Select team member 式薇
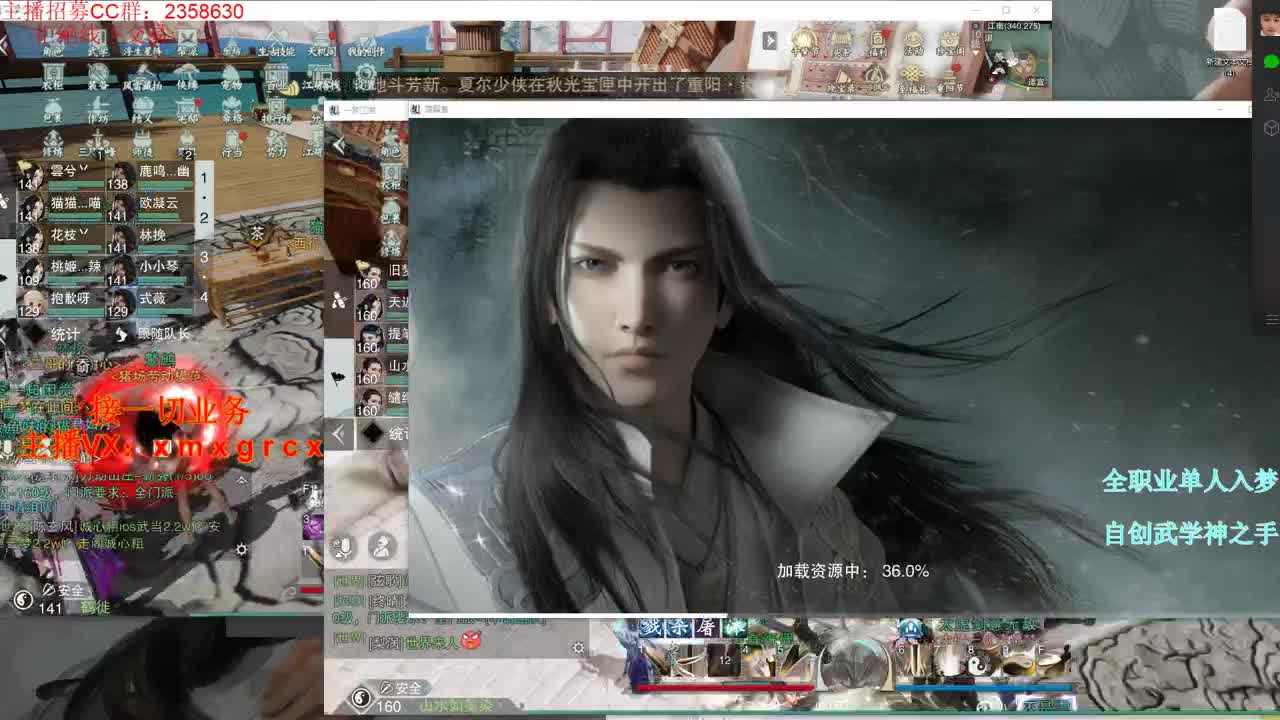The image size is (1280, 720). 149,304
